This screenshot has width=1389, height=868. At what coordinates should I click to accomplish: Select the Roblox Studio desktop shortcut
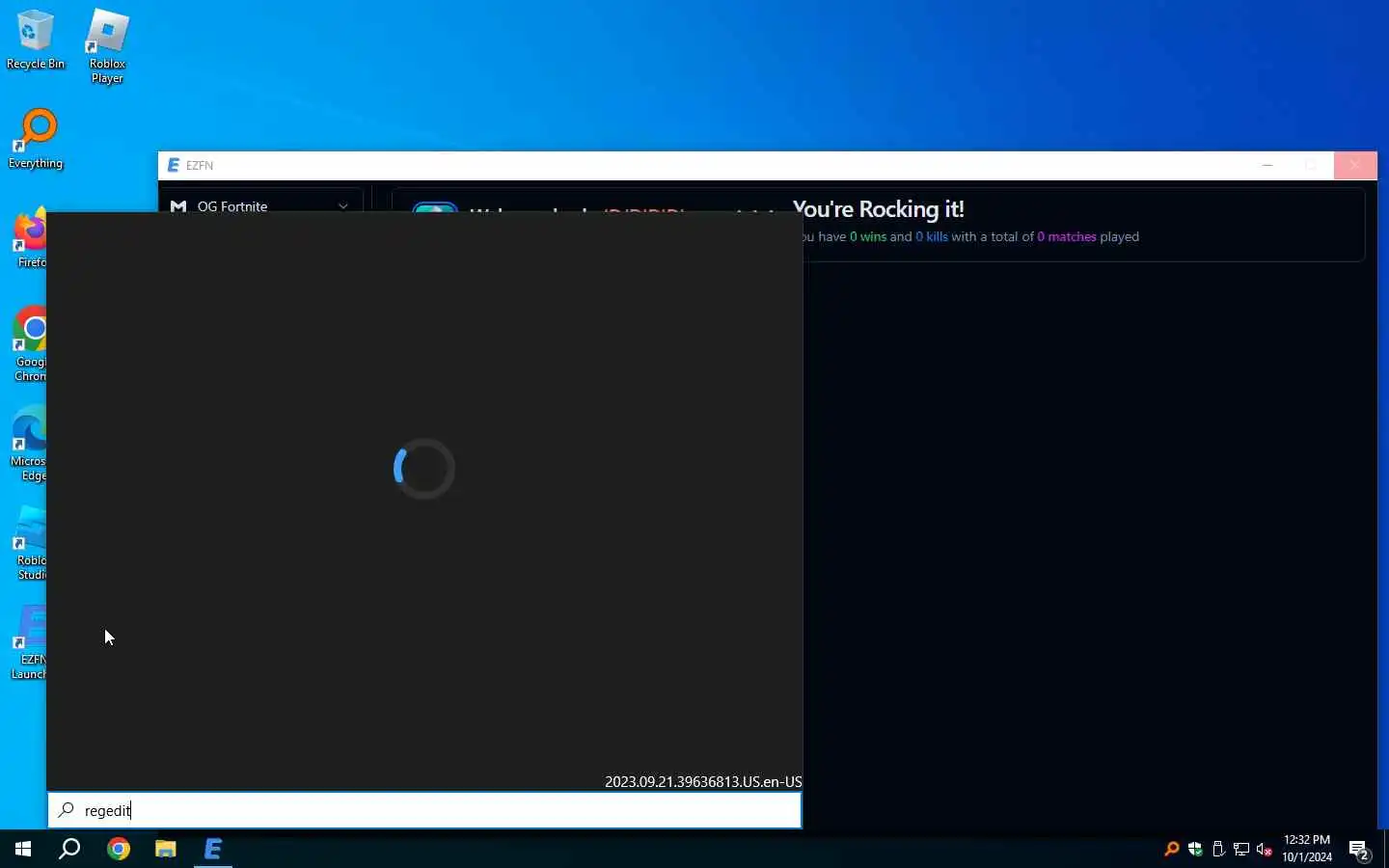(x=30, y=544)
